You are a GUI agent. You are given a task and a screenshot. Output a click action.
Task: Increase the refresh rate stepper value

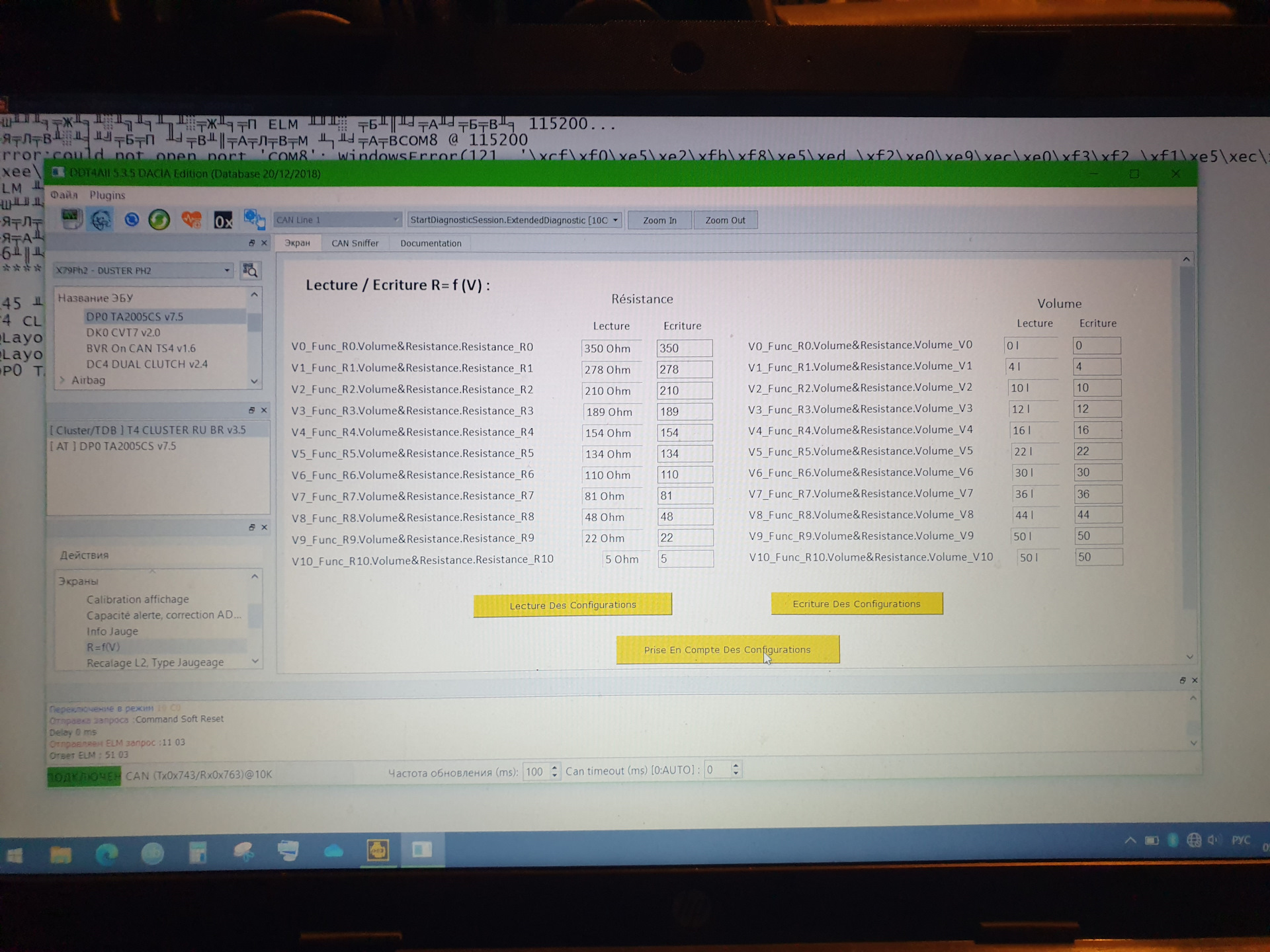click(x=554, y=767)
